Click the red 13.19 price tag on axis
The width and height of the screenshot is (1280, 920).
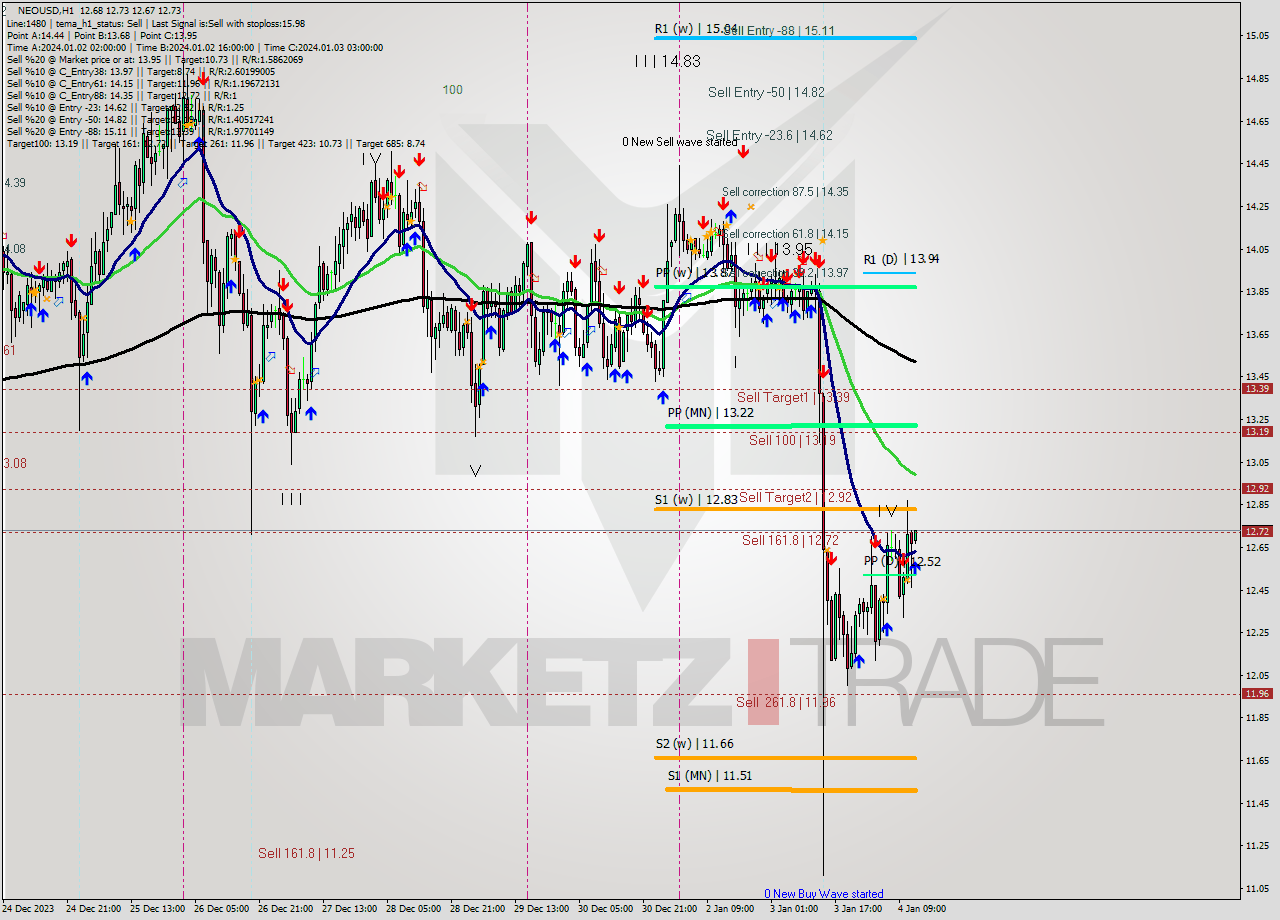tap(1257, 432)
